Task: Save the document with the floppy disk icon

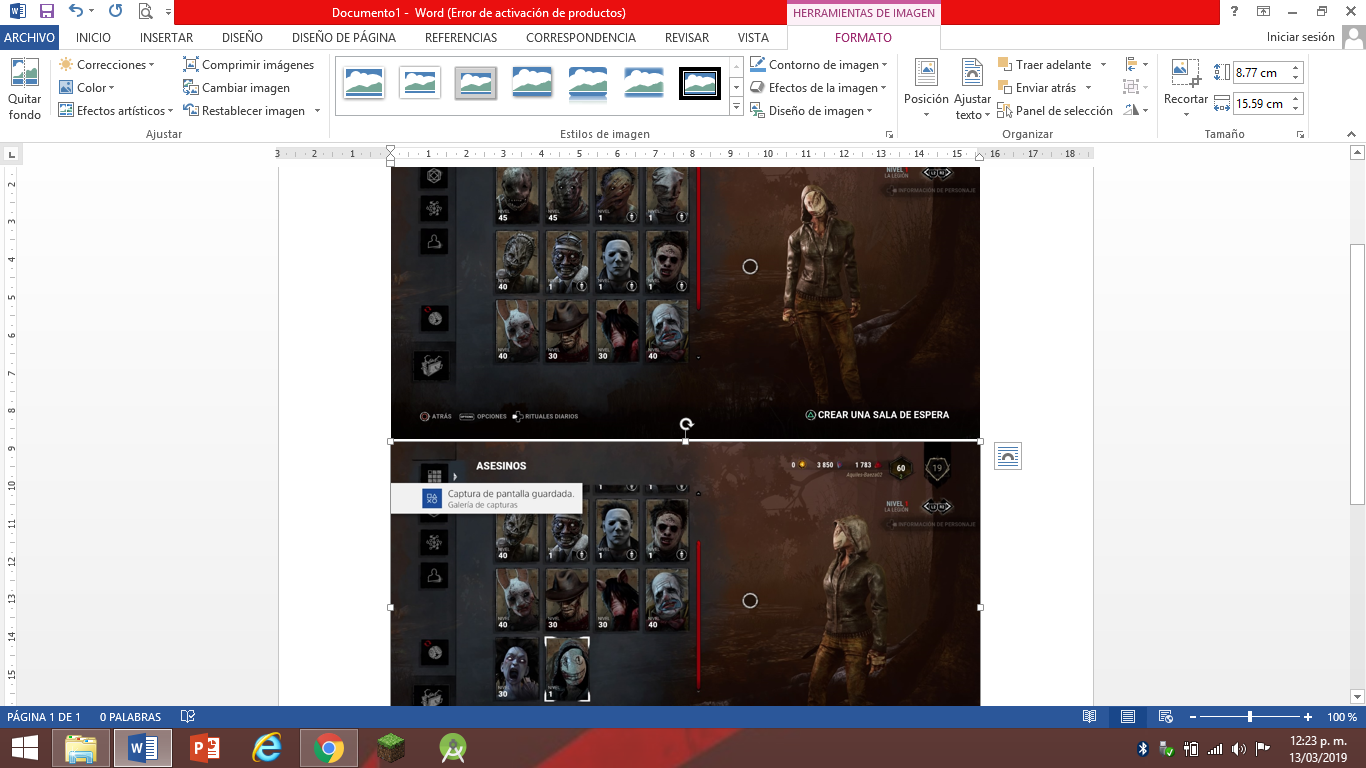Action: (47, 12)
